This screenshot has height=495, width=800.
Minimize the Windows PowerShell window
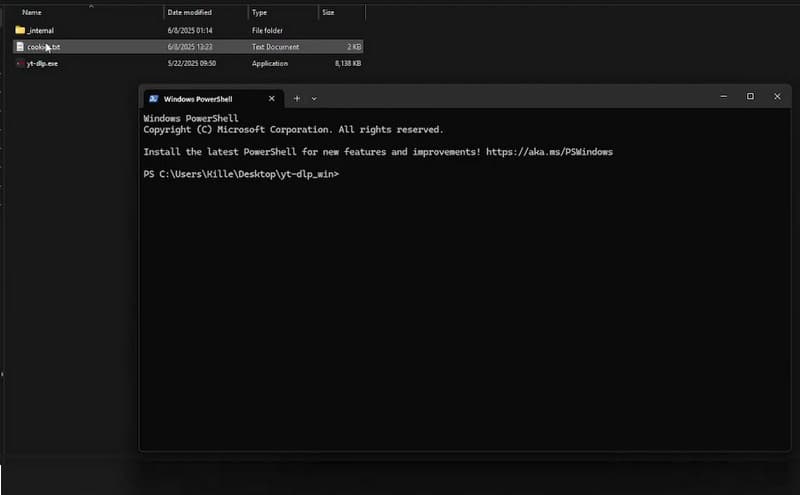pyautogui.click(x=723, y=96)
